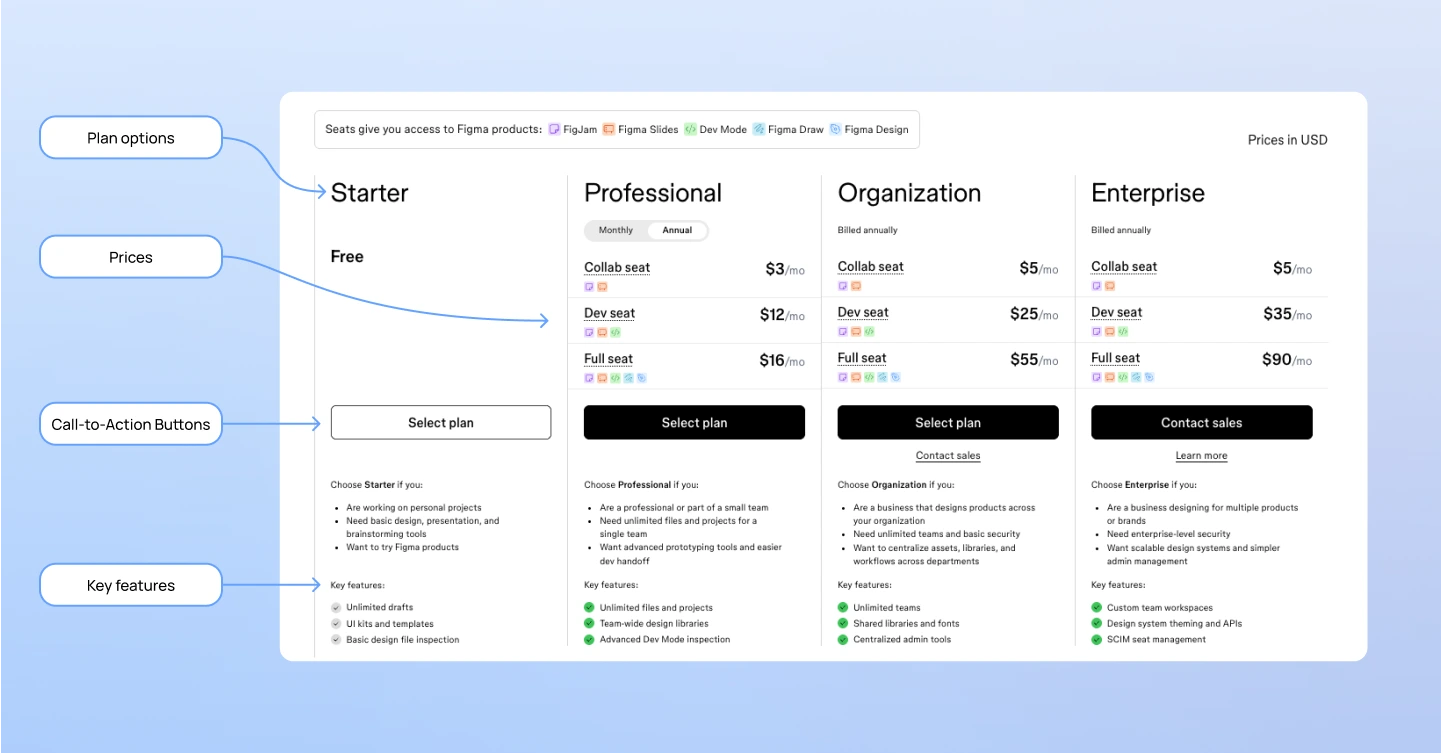
Task: Click green check beside Unlimited teams
Action: 843,607
